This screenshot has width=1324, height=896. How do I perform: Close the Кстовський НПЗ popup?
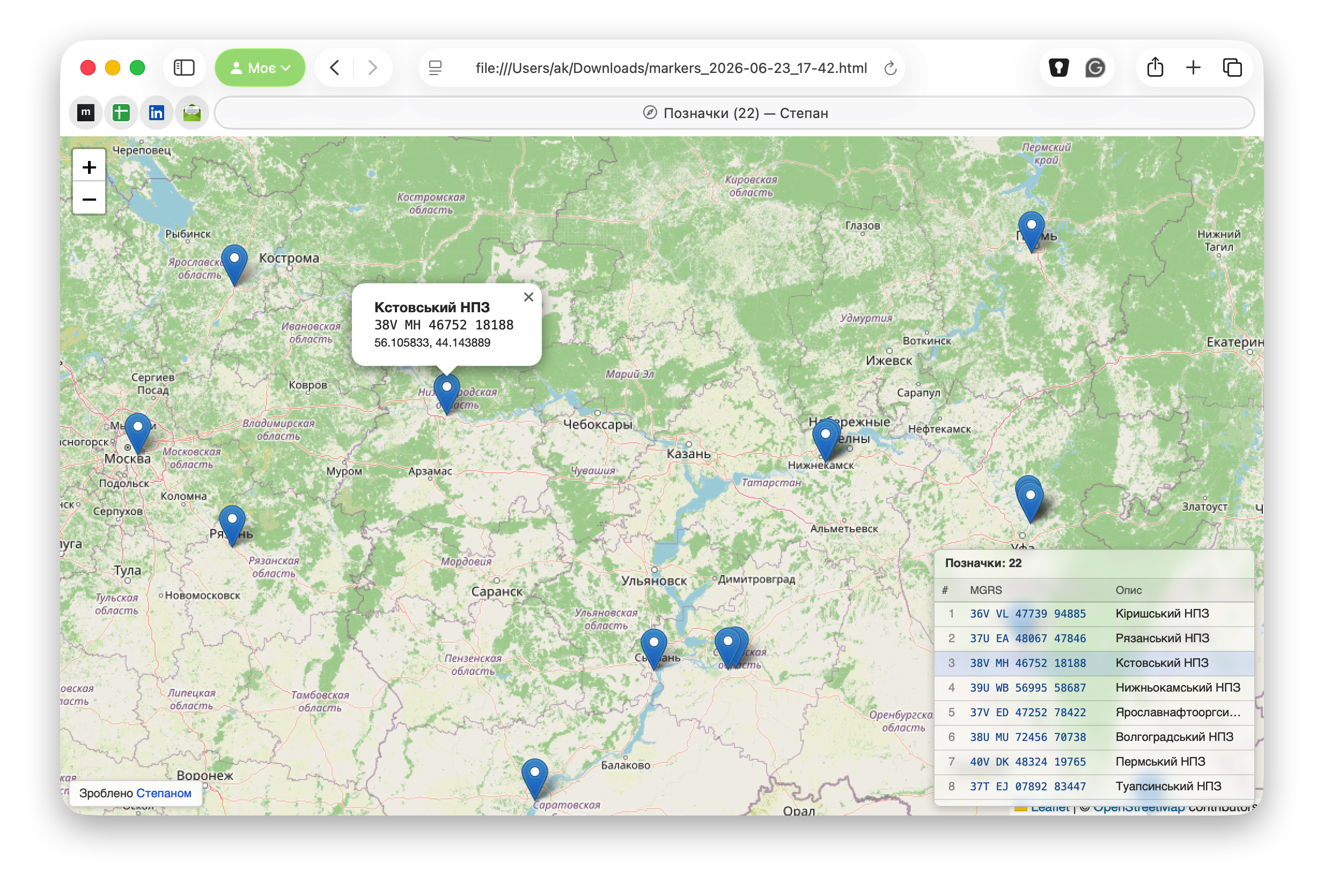point(529,297)
